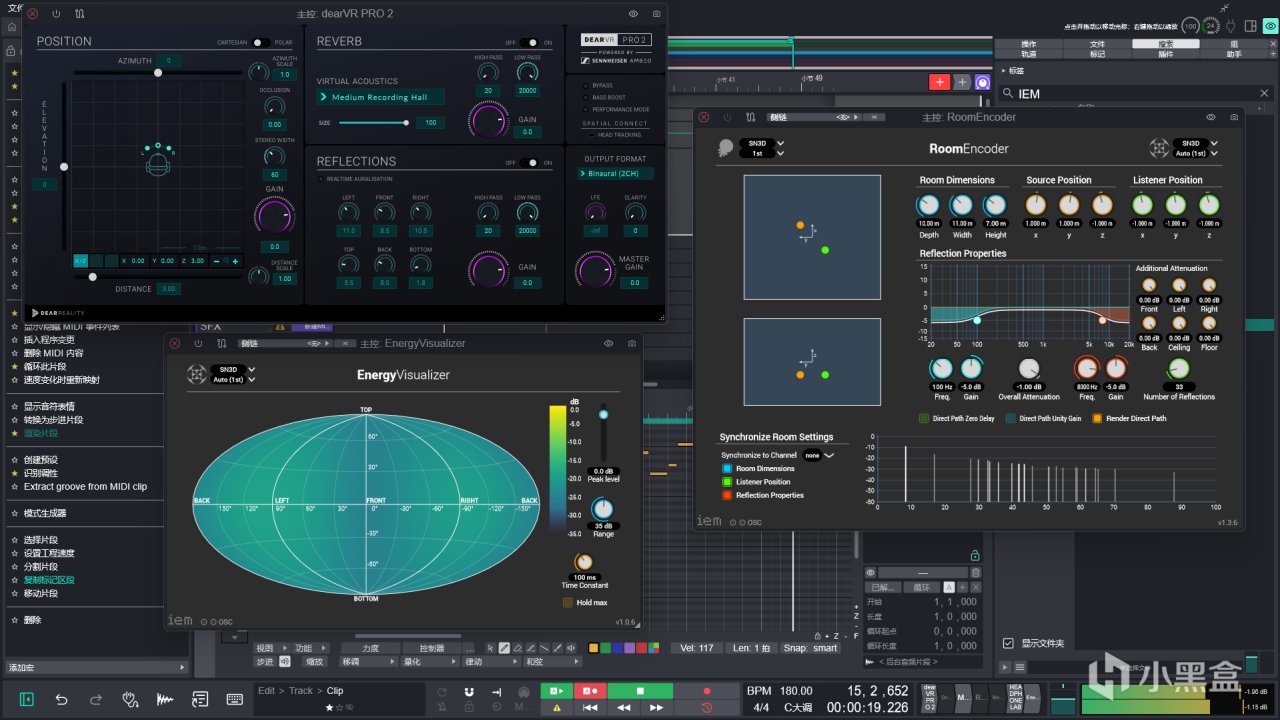The width and height of the screenshot is (1280, 720).
Task: Click Redo arrow in bottom toolbar
Action: point(96,699)
